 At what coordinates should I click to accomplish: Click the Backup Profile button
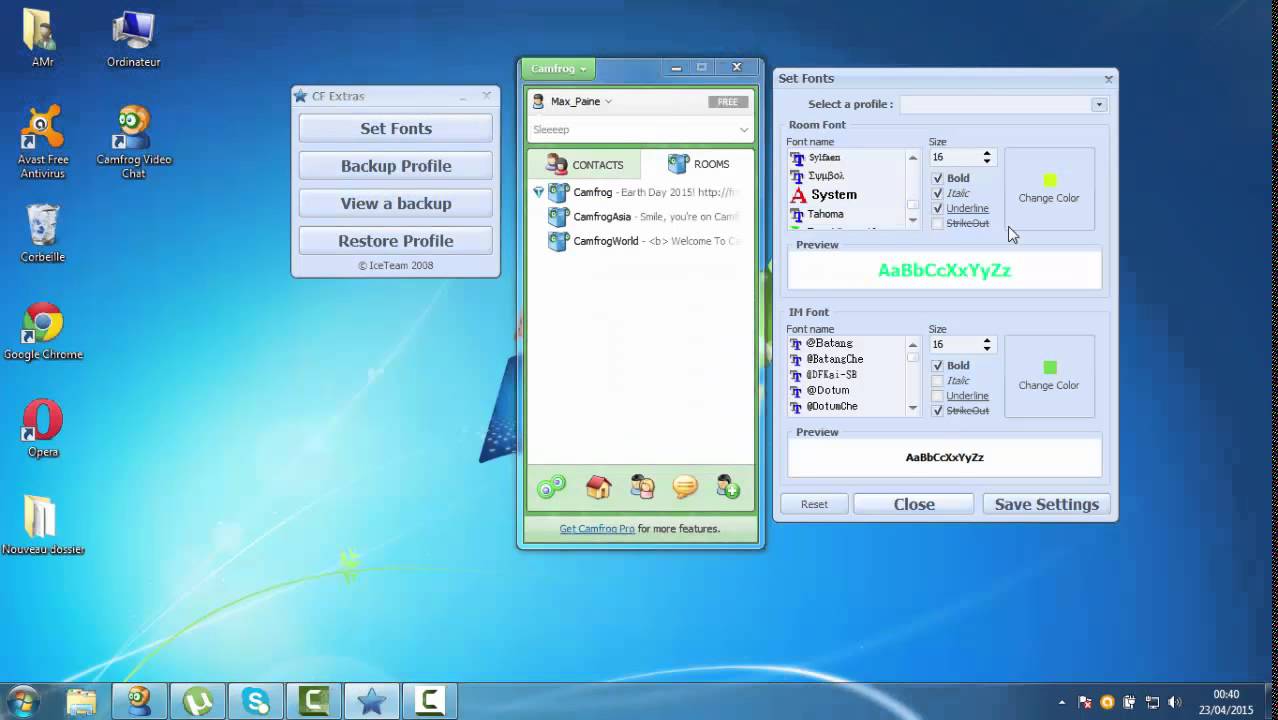pyautogui.click(x=396, y=166)
